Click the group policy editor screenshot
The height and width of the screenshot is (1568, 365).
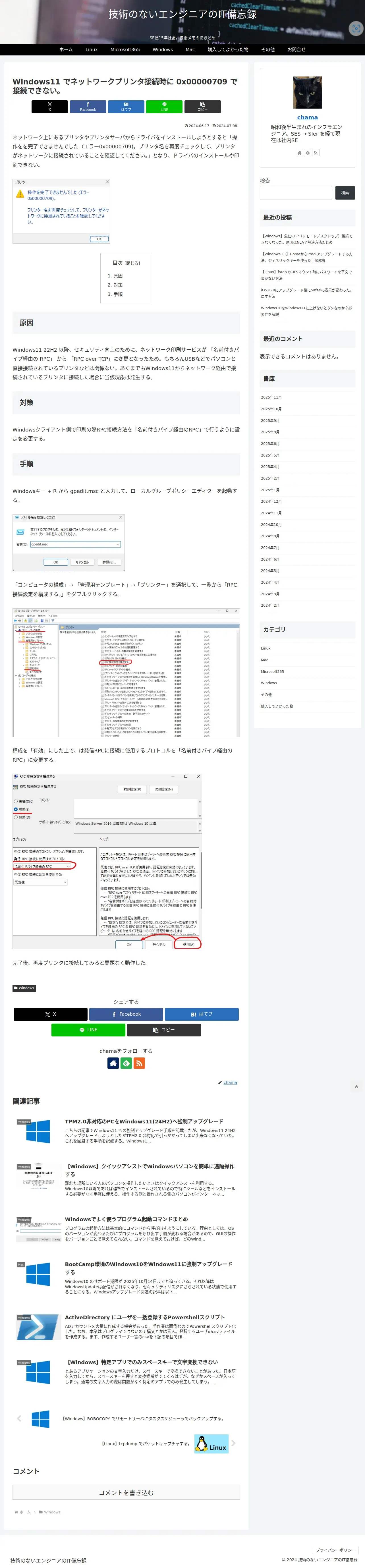click(126, 672)
